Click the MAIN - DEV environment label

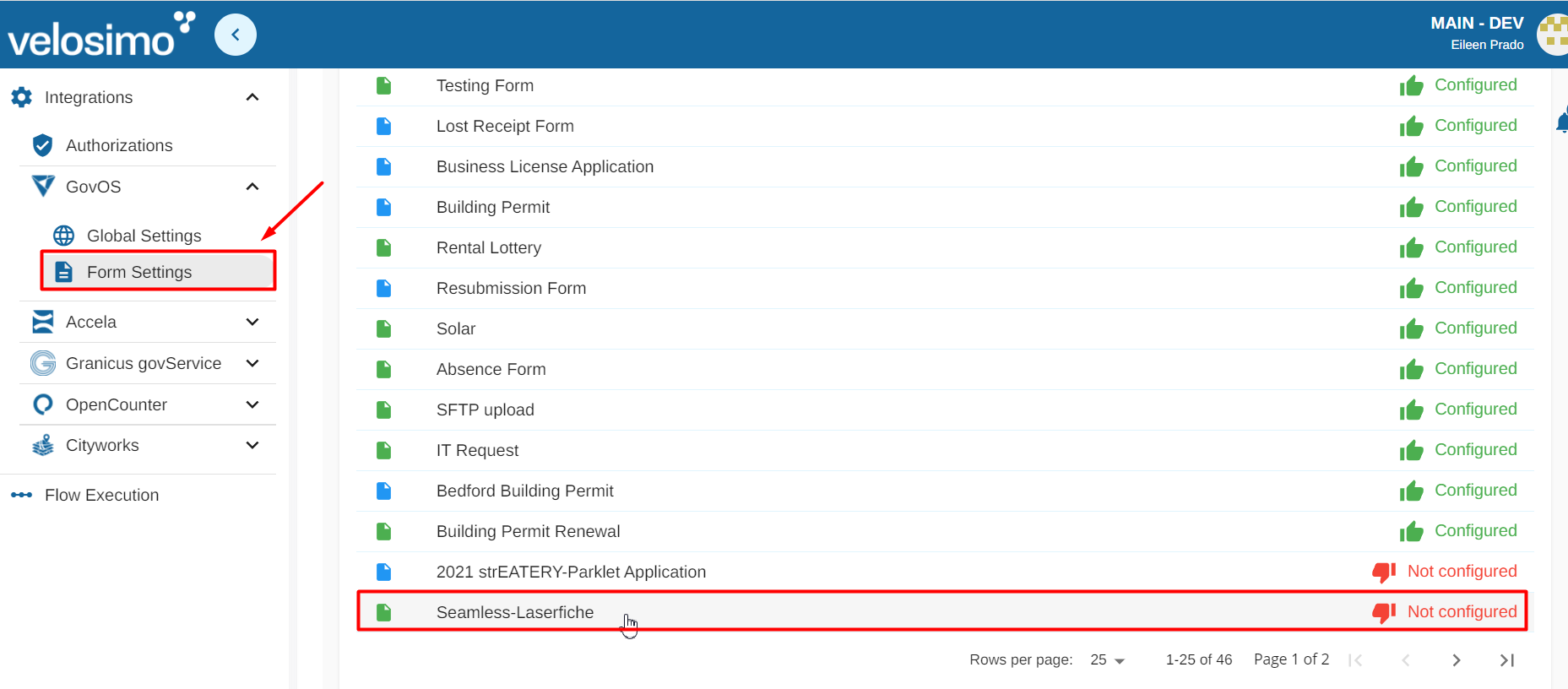(x=1477, y=24)
